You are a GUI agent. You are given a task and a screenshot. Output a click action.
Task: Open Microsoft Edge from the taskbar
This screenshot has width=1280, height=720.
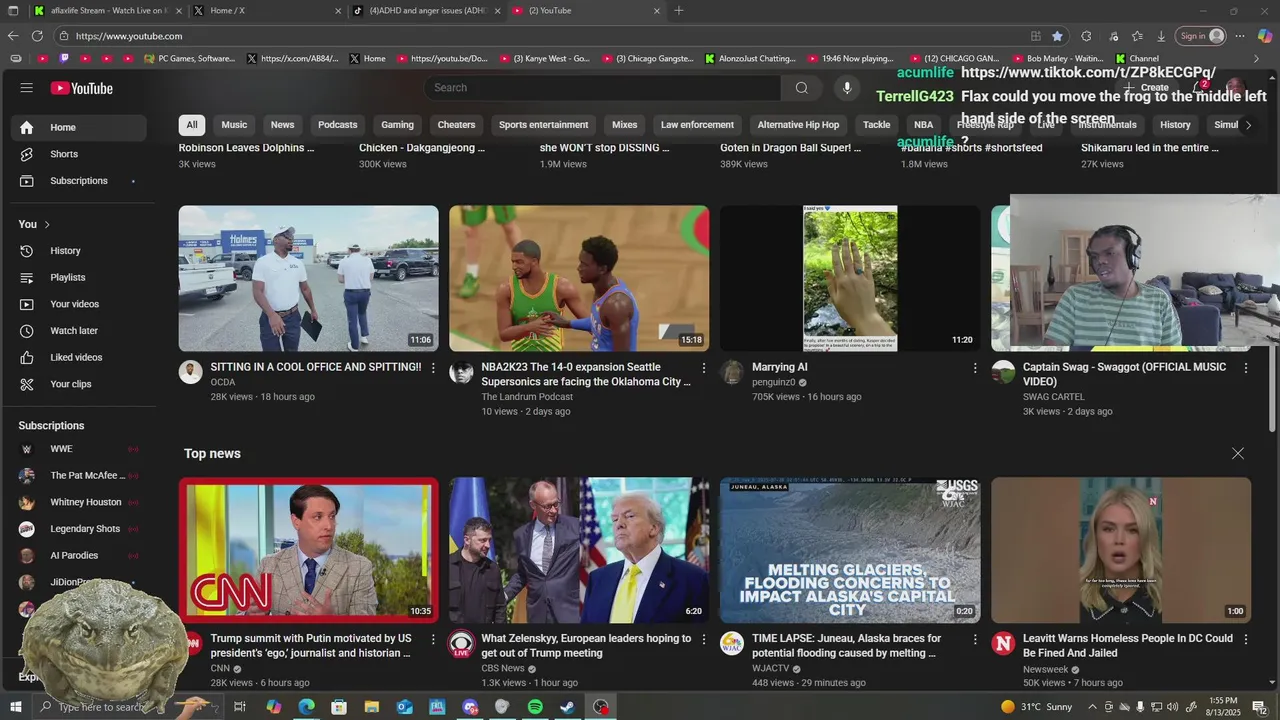click(x=306, y=707)
